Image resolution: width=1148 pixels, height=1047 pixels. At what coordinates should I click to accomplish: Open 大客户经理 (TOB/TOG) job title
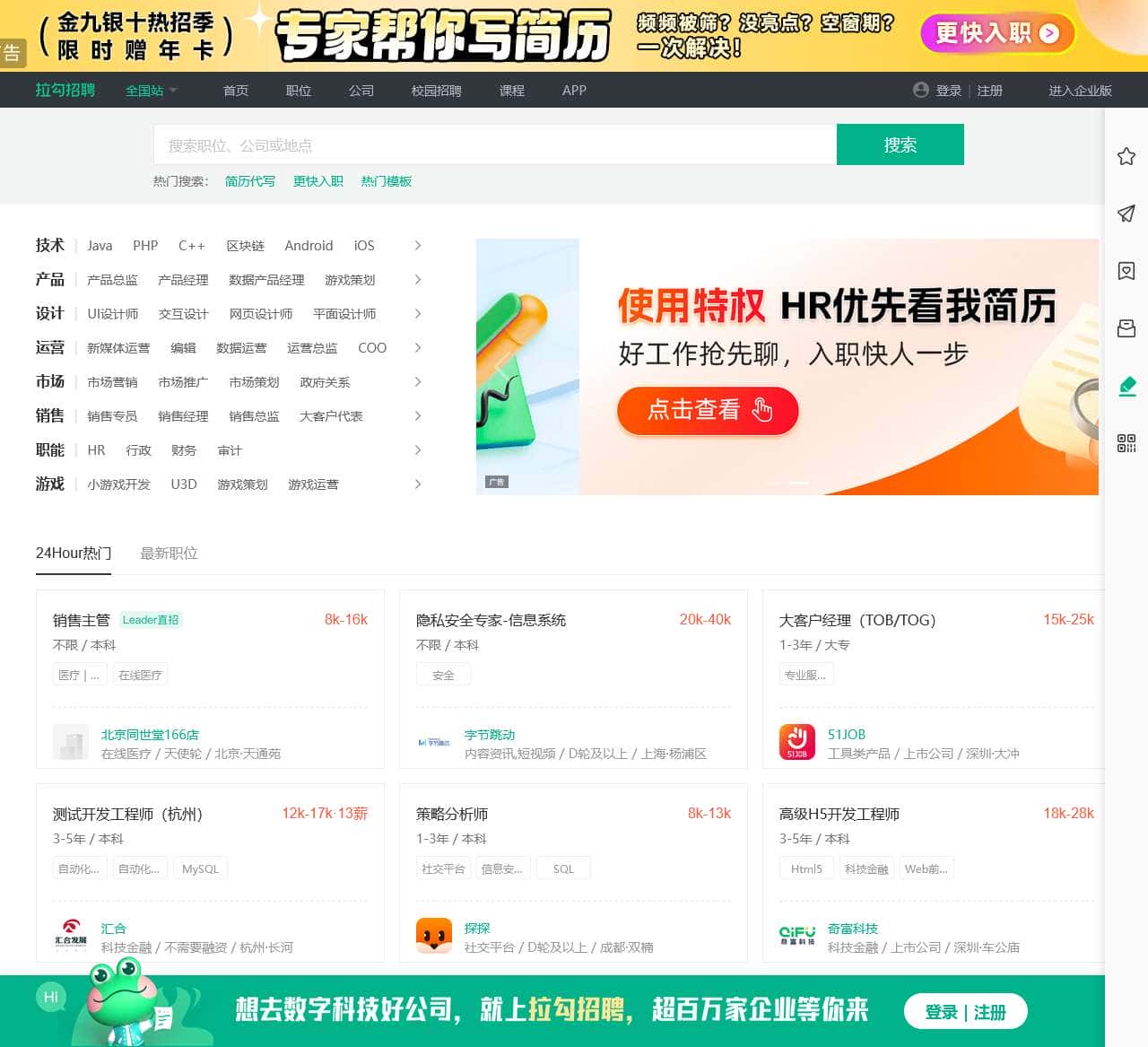[x=857, y=620]
